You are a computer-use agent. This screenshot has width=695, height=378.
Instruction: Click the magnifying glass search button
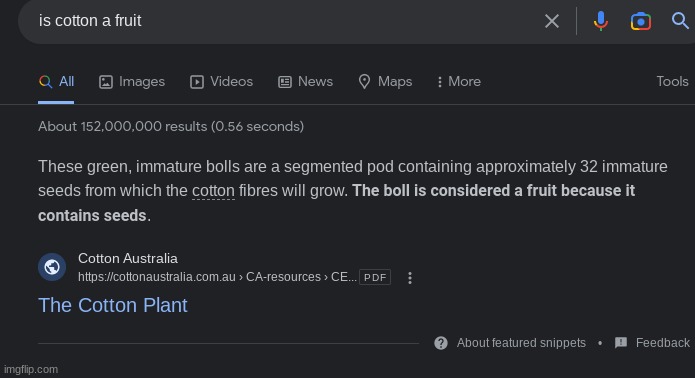point(680,20)
